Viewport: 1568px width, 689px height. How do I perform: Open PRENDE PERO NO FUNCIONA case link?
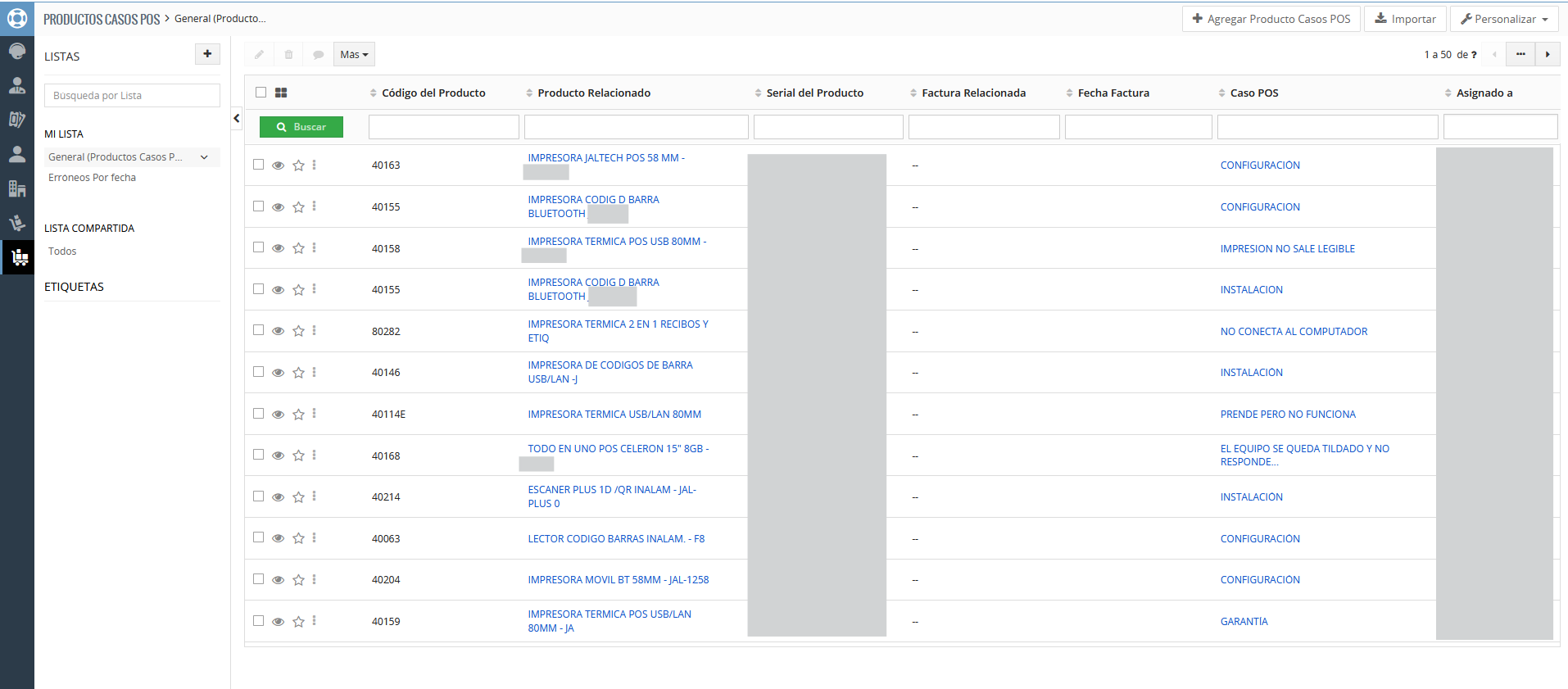pyautogui.click(x=1288, y=415)
